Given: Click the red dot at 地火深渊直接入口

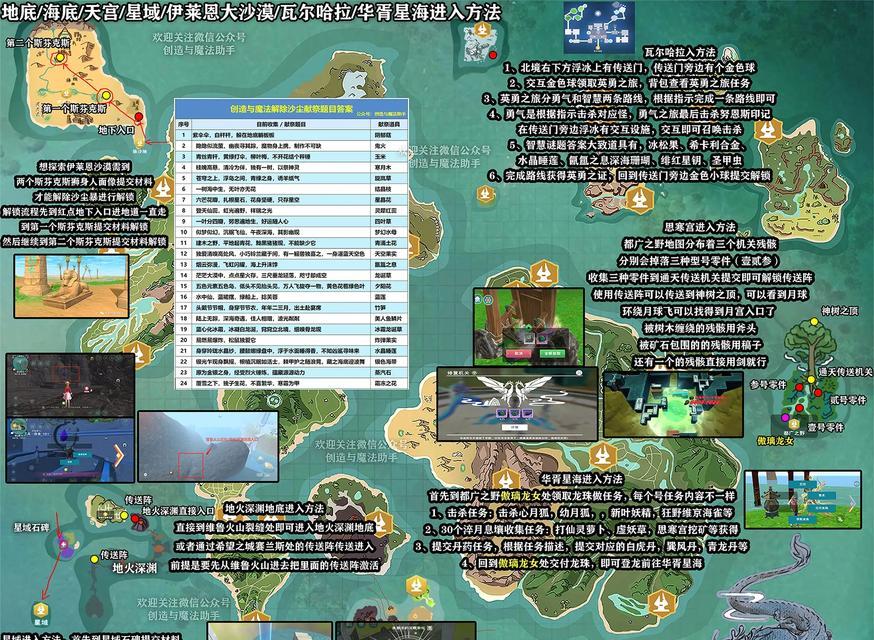Looking at the screenshot, I should [134, 518].
